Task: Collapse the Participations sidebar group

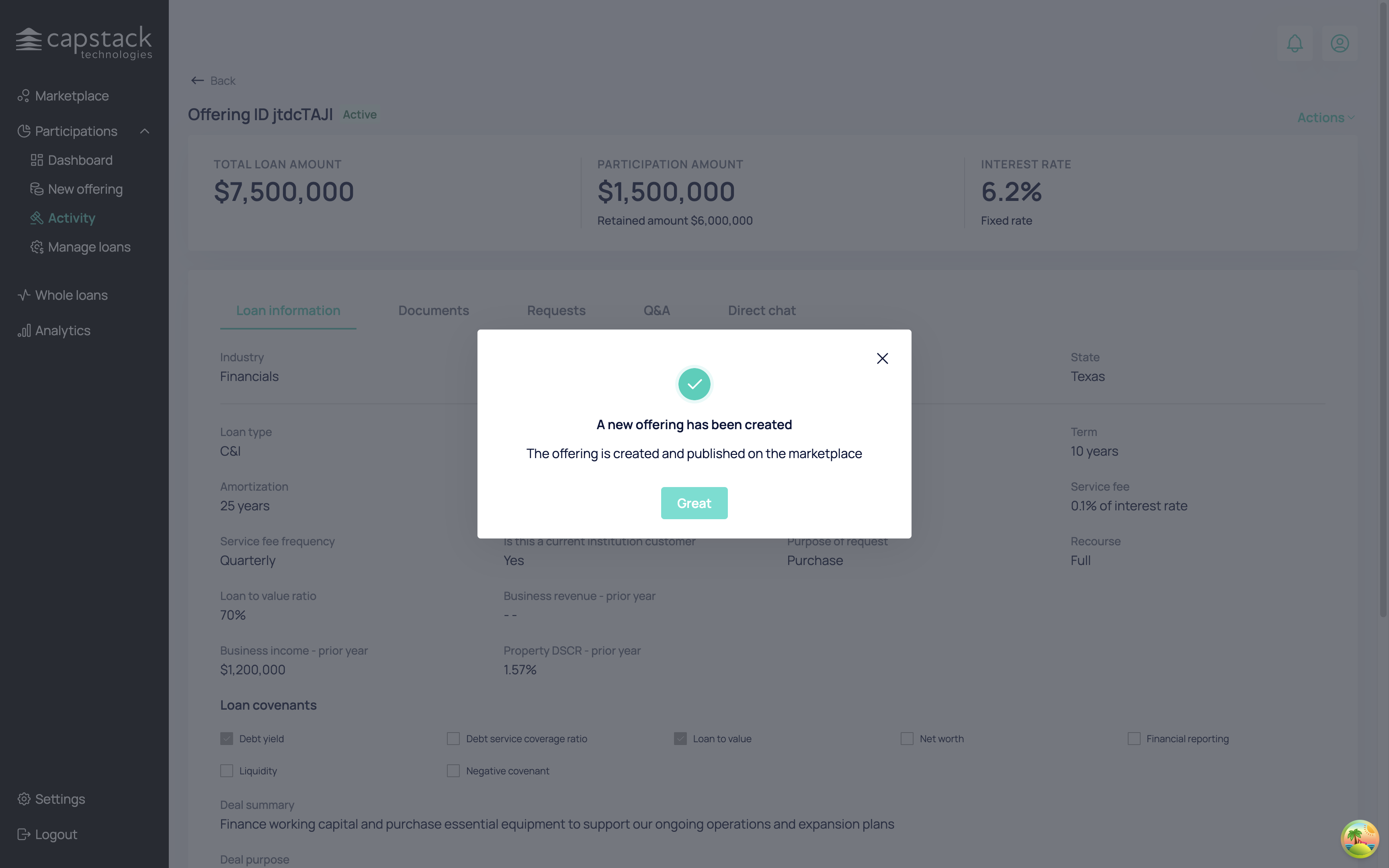Action: click(145, 131)
